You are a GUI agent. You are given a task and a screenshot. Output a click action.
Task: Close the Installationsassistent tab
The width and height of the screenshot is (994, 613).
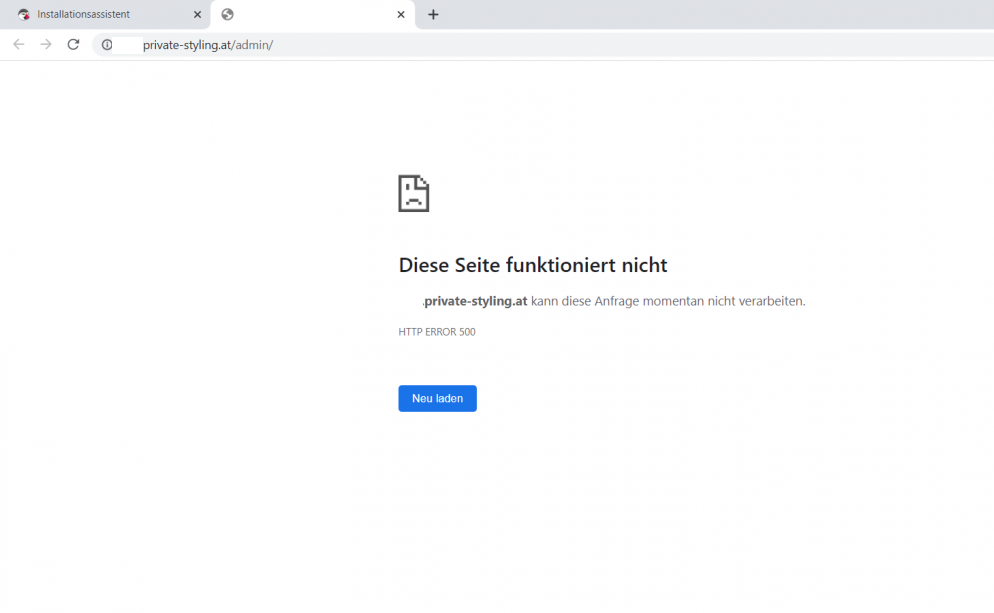pyautogui.click(x=197, y=15)
